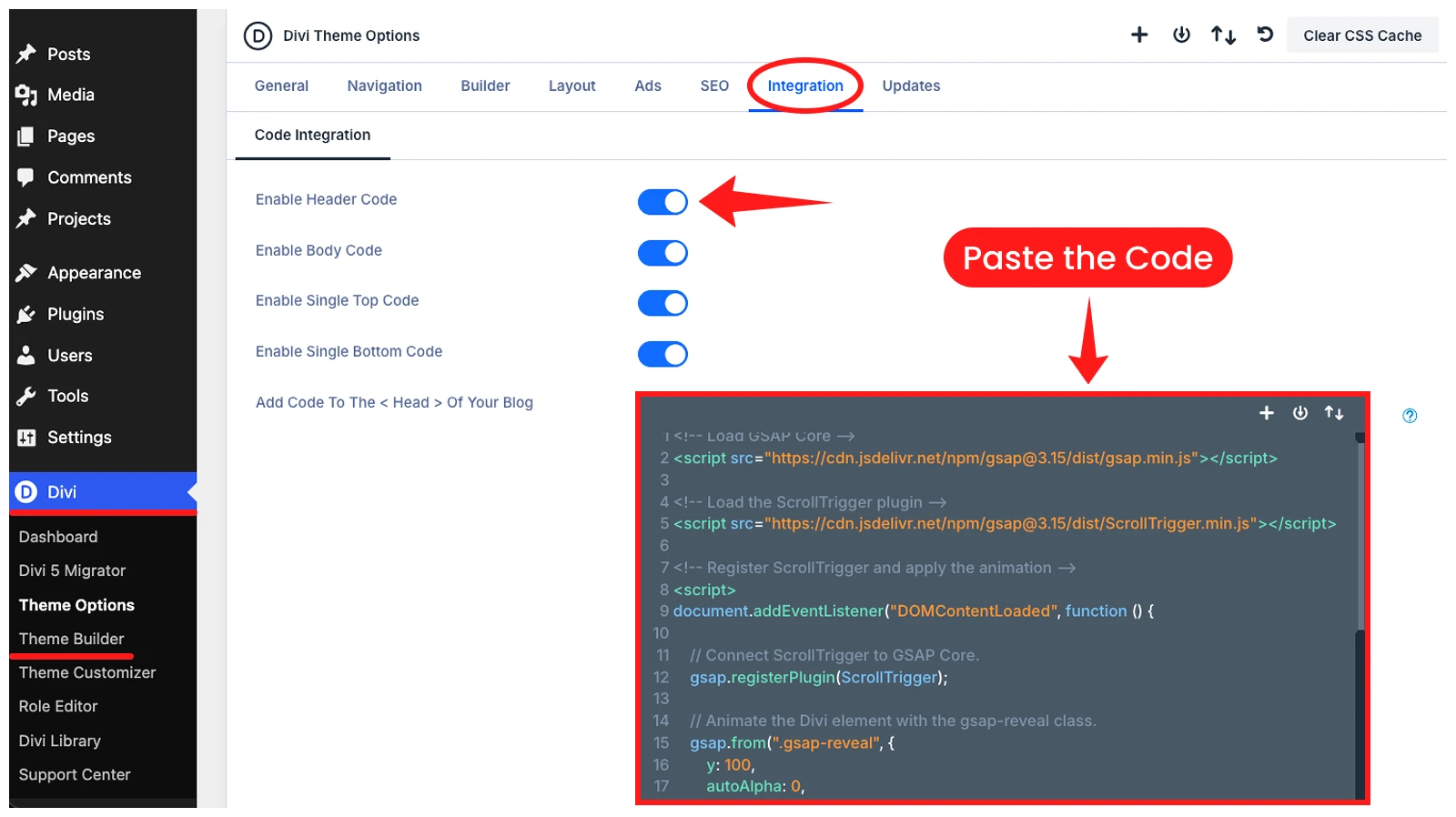Go to the Updates tab
1456x817 pixels.
click(911, 86)
